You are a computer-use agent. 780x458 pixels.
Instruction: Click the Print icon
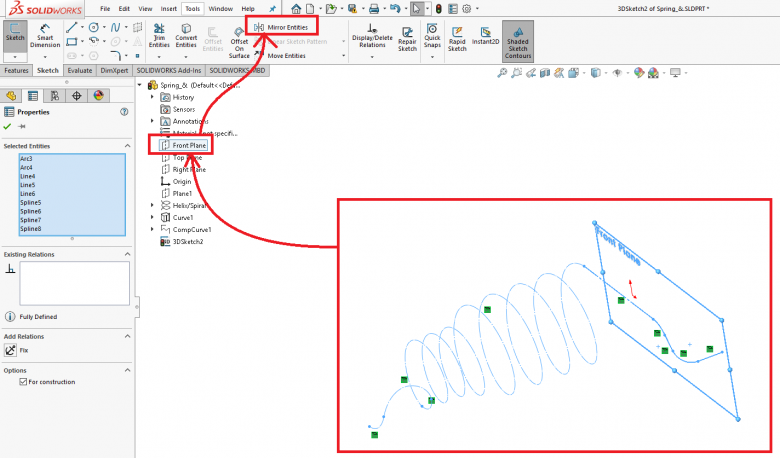(x=374, y=8)
